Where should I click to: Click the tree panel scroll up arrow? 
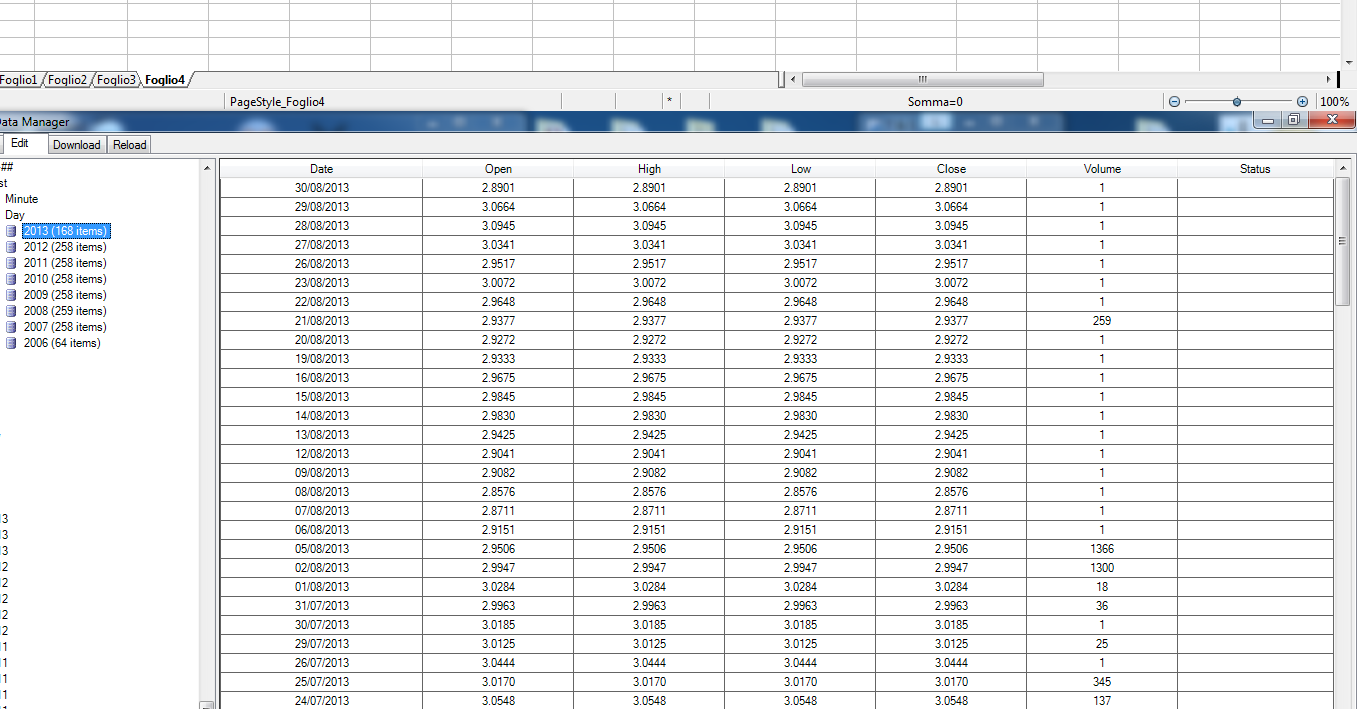pos(207,167)
